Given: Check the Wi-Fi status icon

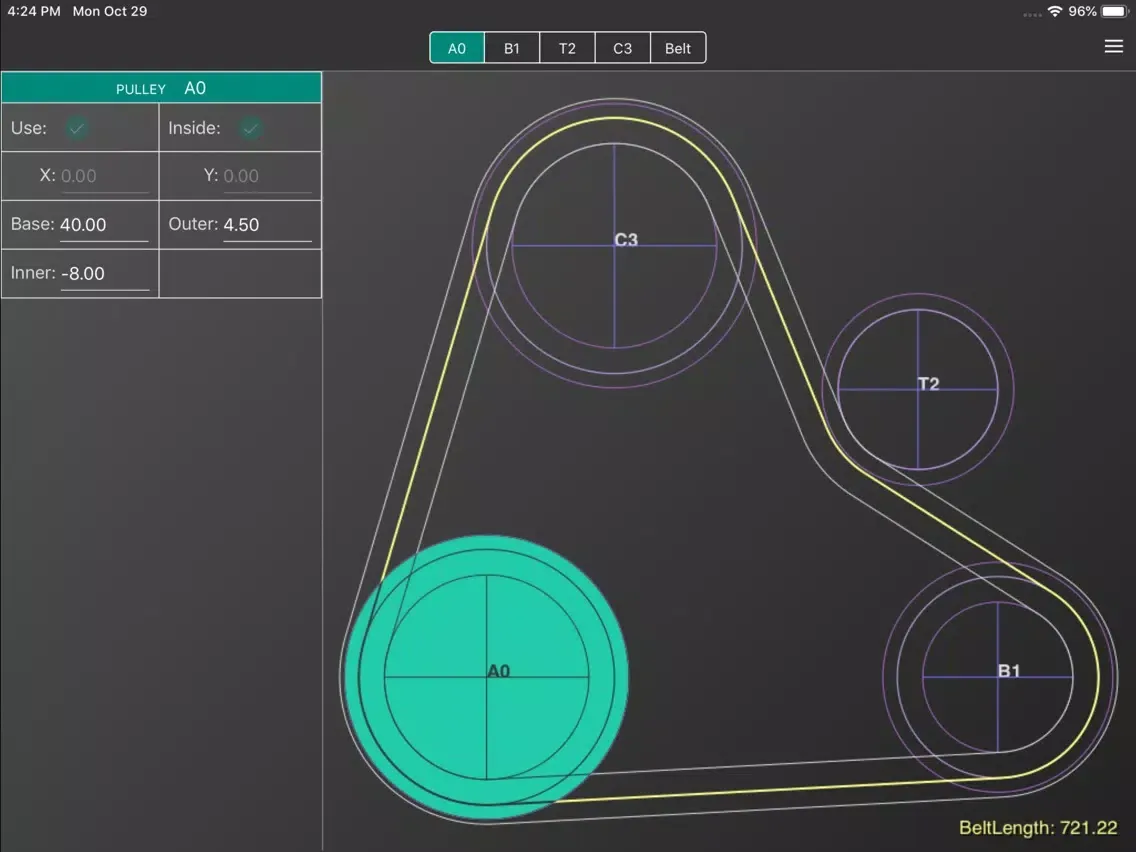Looking at the screenshot, I should tap(1055, 12).
